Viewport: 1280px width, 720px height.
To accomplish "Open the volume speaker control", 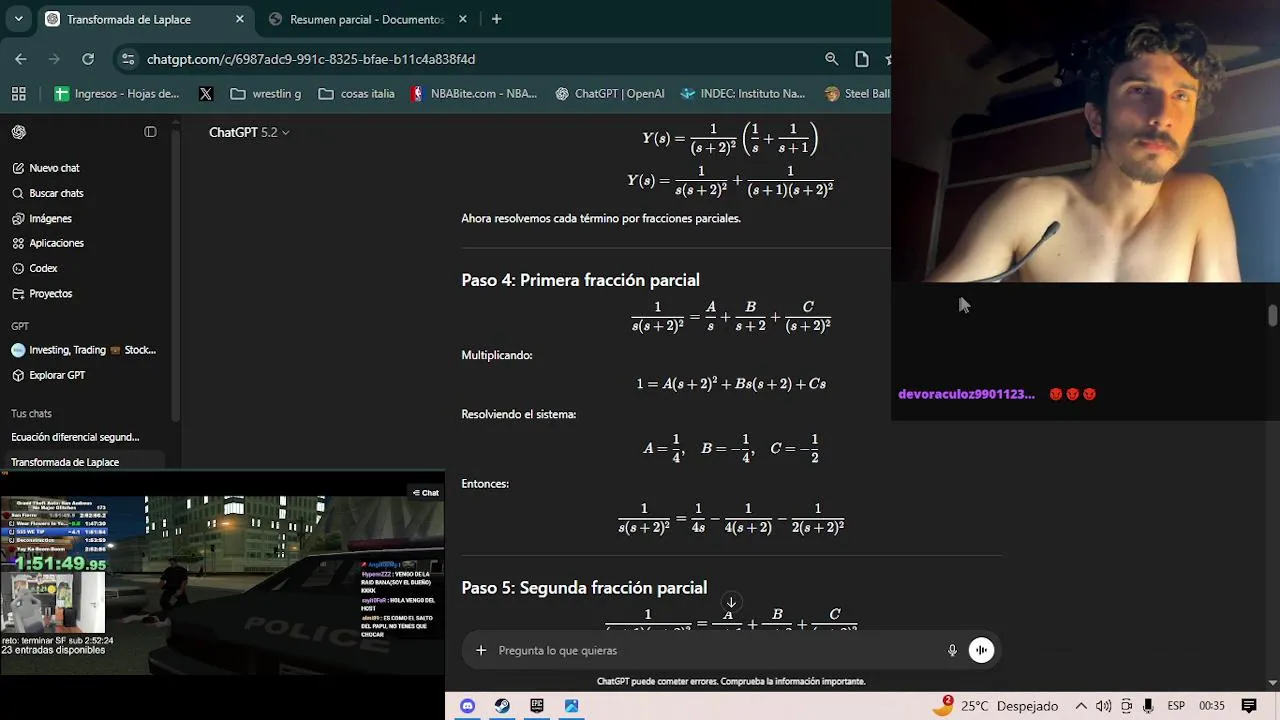I will [x=1103, y=706].
